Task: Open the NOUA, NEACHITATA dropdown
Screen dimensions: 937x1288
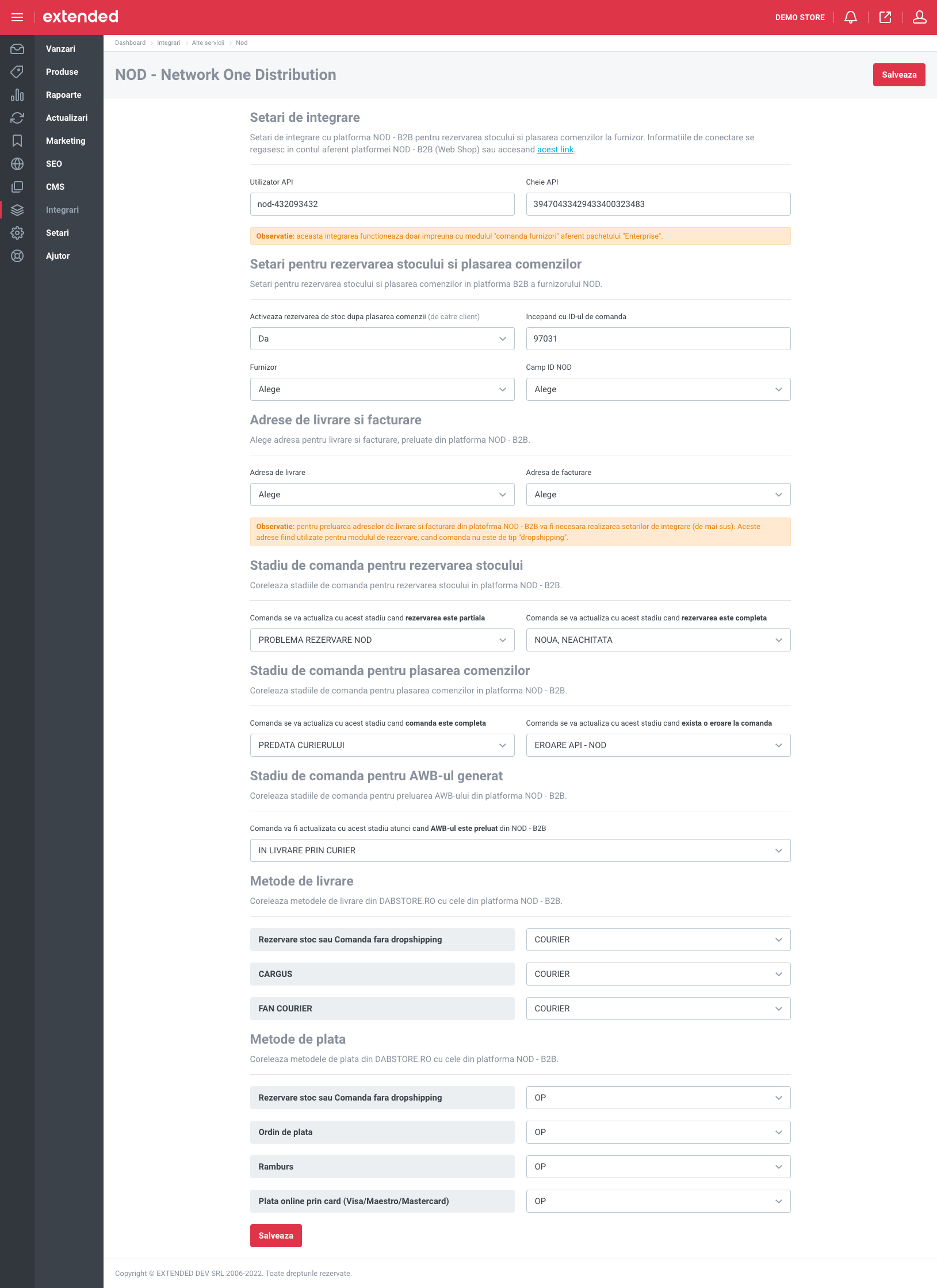Action: (658, 640)
